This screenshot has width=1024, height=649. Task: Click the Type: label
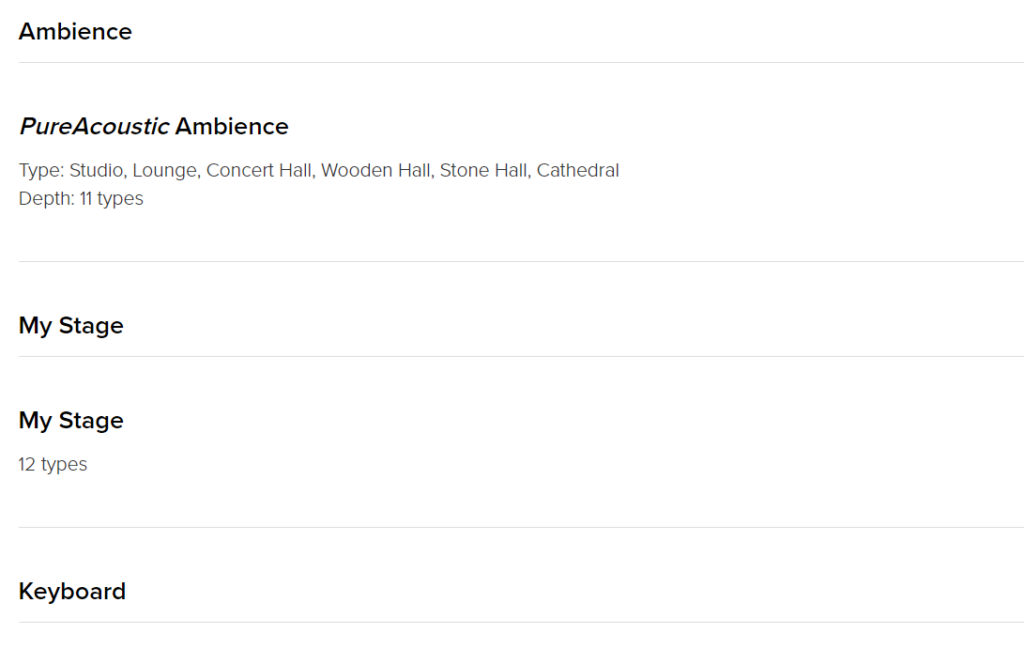click(x=41, y=170)
